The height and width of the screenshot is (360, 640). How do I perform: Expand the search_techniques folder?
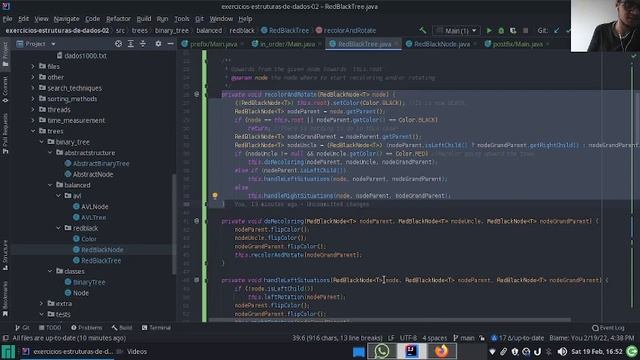pyautogui.click(x=33, y=88)
